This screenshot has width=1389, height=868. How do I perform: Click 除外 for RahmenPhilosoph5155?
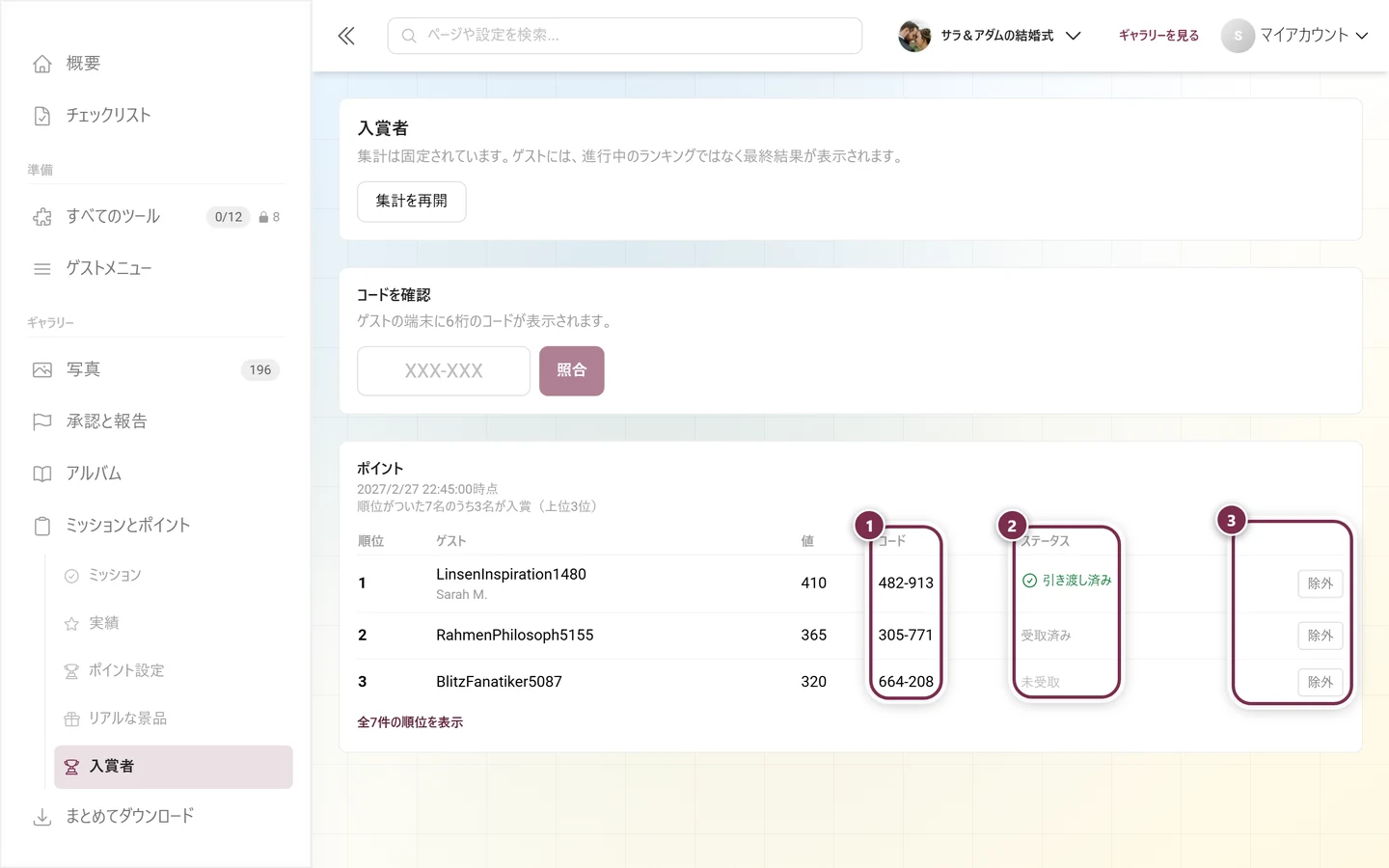[1320, 636]
